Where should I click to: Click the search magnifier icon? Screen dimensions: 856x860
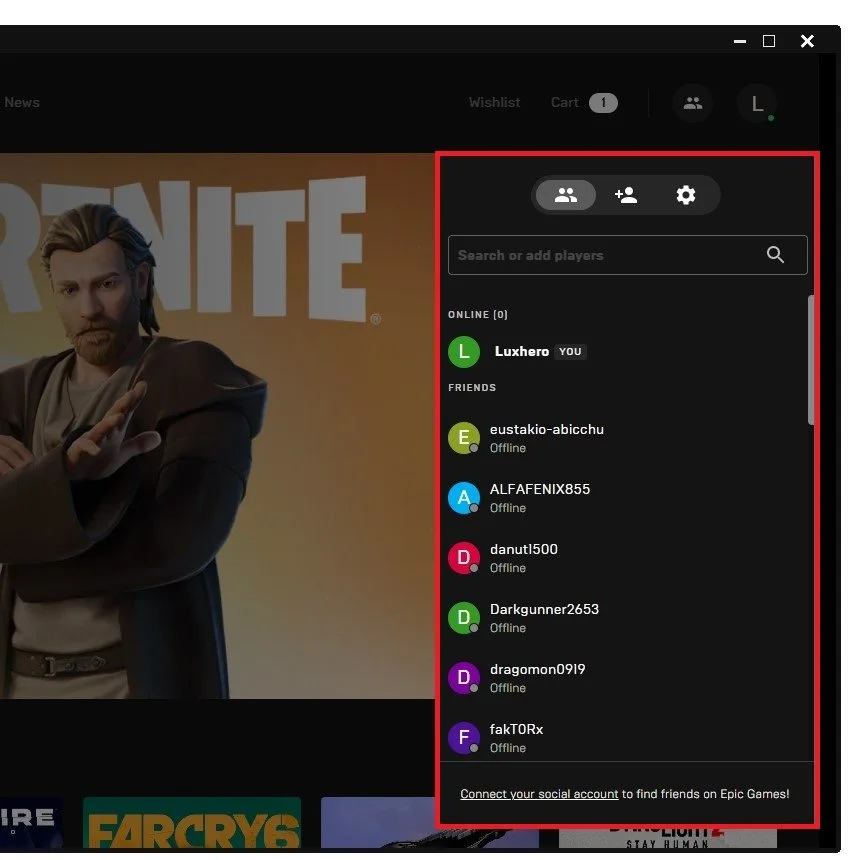click(x=776, y=255)
